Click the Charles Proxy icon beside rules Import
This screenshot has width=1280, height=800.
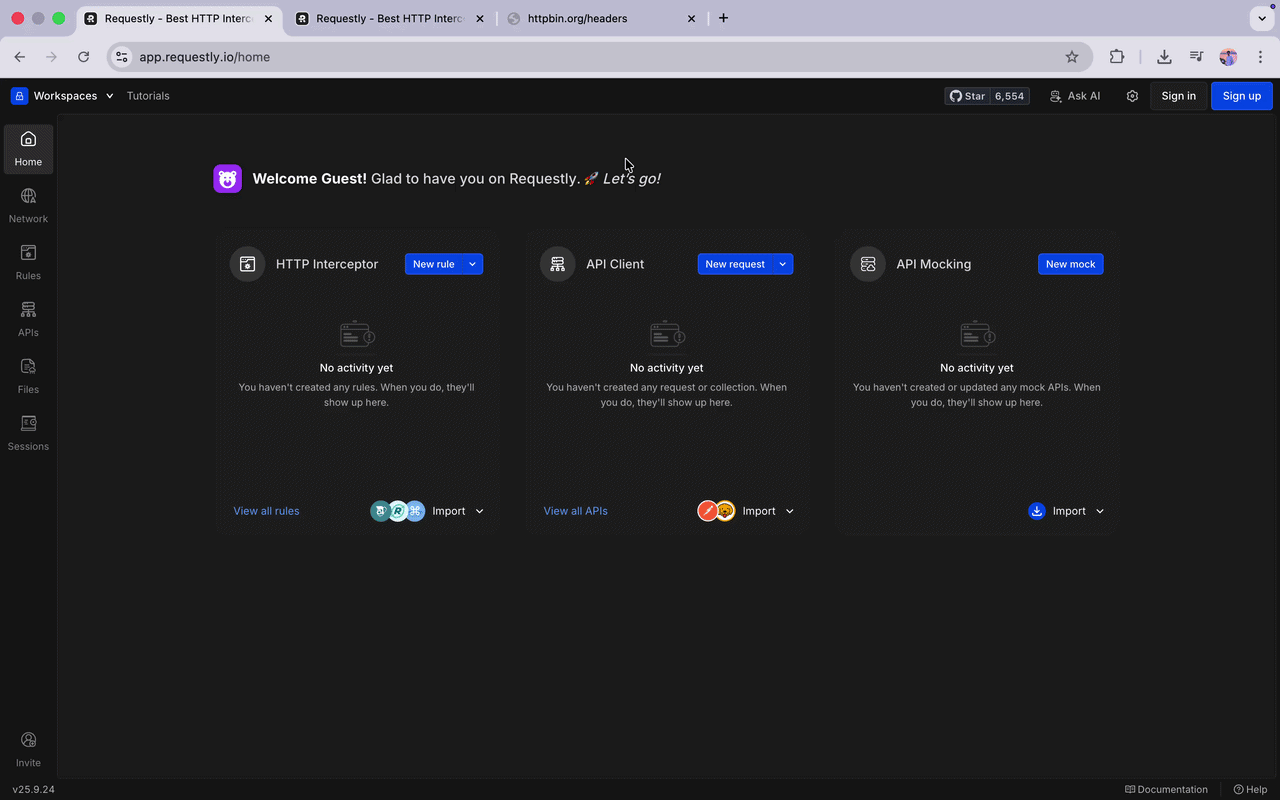click(380, 511)
